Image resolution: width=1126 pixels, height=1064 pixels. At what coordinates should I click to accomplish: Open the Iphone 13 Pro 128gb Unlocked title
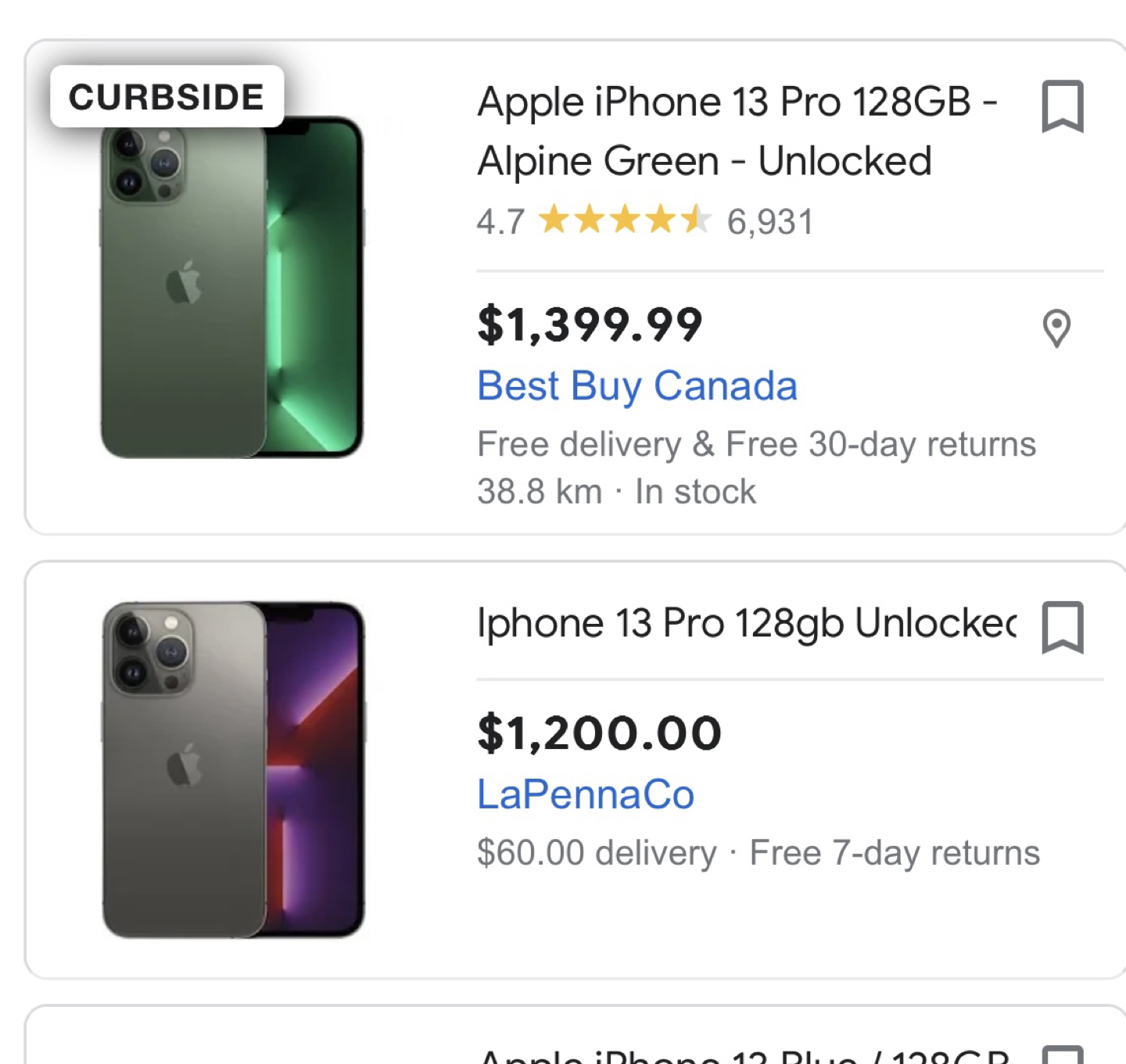[x=747, y=625]
